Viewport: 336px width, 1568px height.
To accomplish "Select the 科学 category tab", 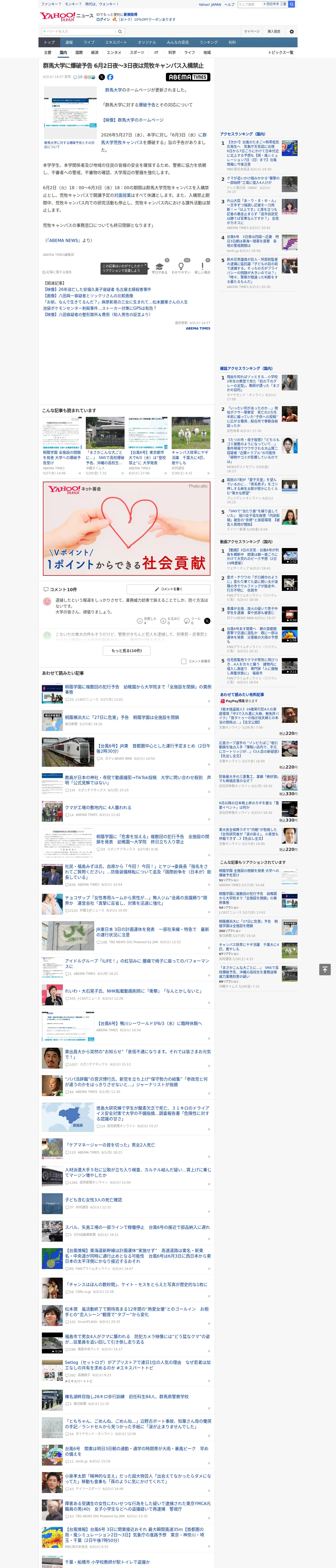I will click(x=172, y=52).
